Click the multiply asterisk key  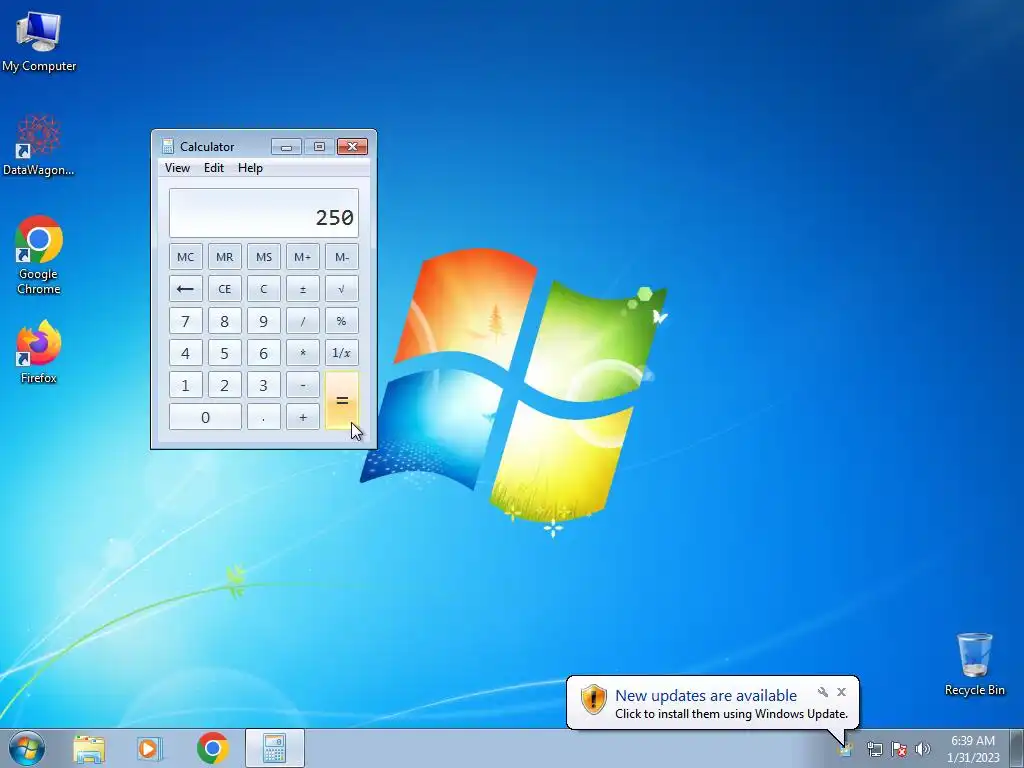[x=302, y=353]
